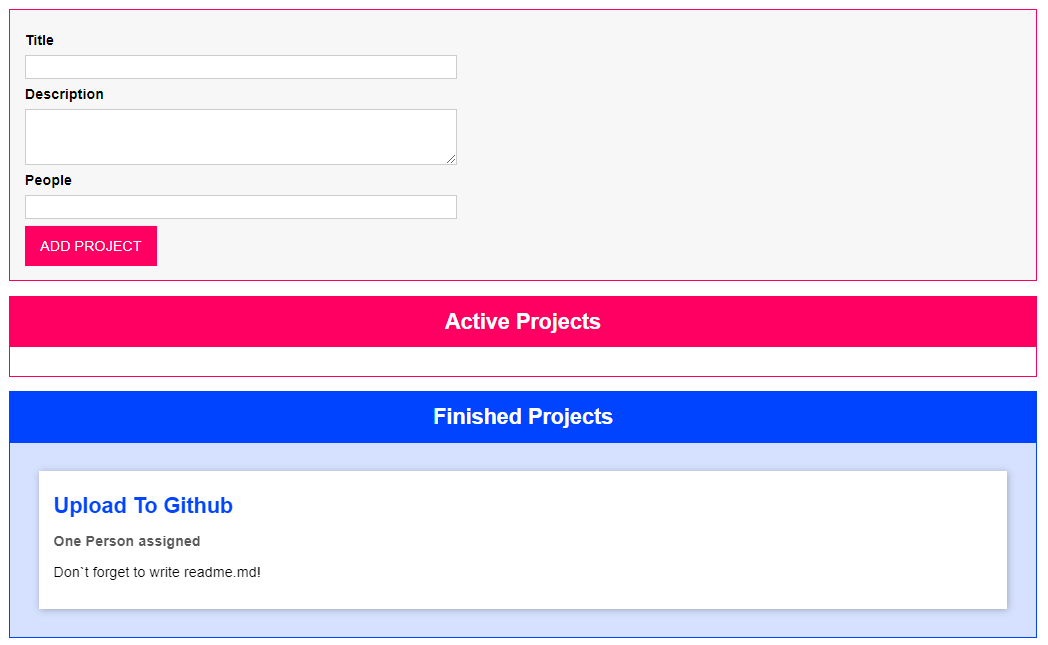Click the People form label
Image resolution: width=1048 pixels, height=645 pixels.
pos(48,180)
